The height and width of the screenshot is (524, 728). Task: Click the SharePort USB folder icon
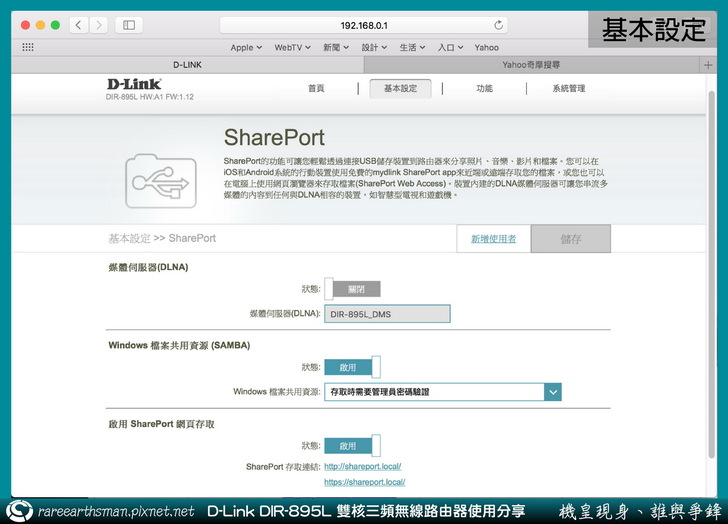[x=153, y=180]
